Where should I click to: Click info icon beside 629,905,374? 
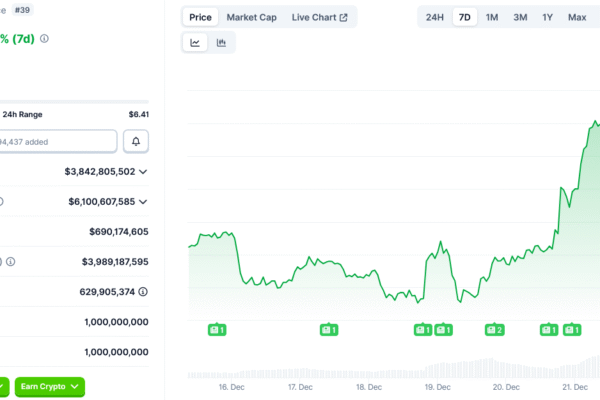[144, 292]
